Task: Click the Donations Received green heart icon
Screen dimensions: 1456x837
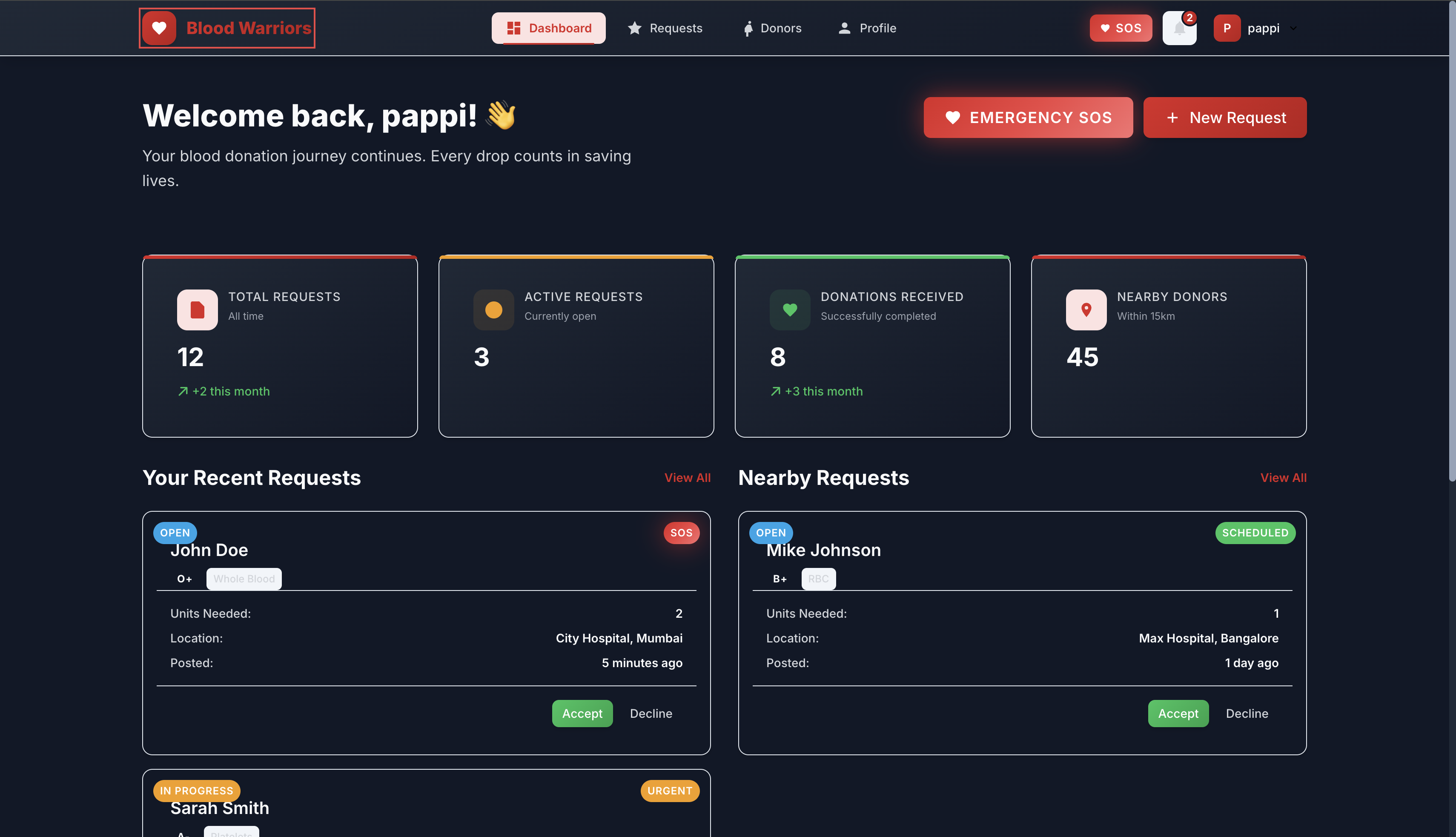Action: (x=790, y=310)
